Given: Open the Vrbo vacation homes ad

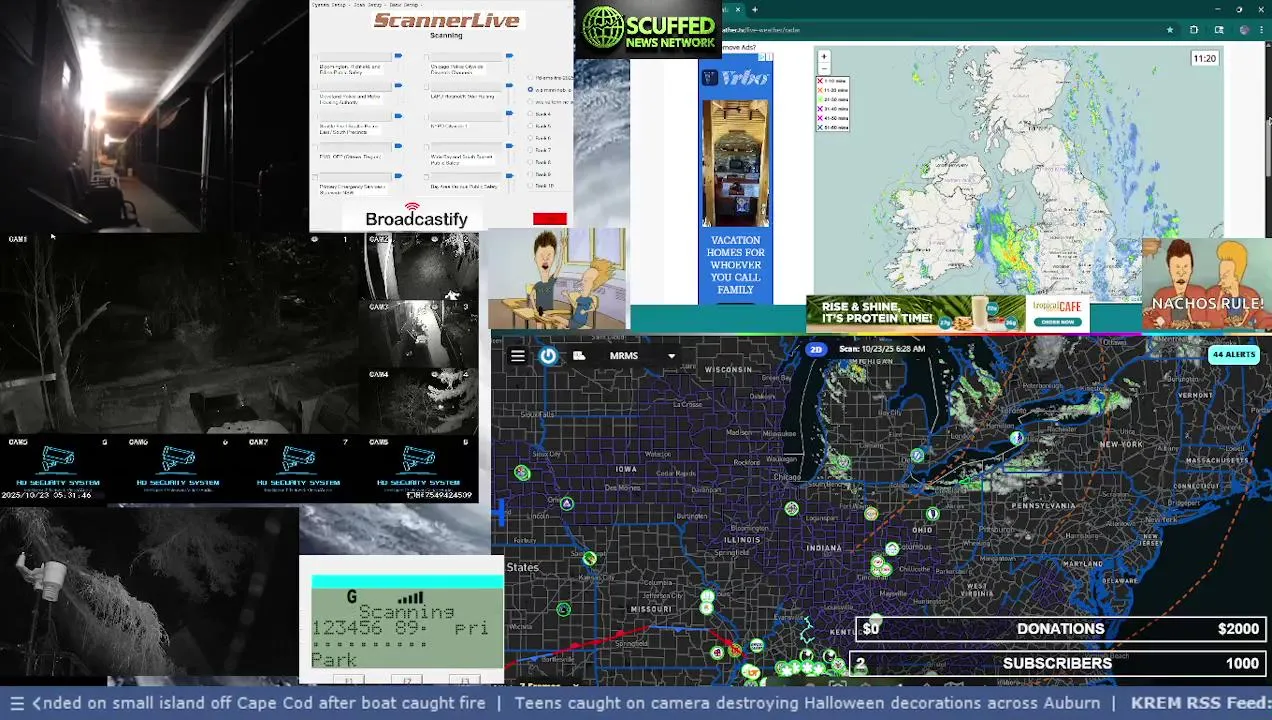Looking at the screenshot, I should [735, 178].
